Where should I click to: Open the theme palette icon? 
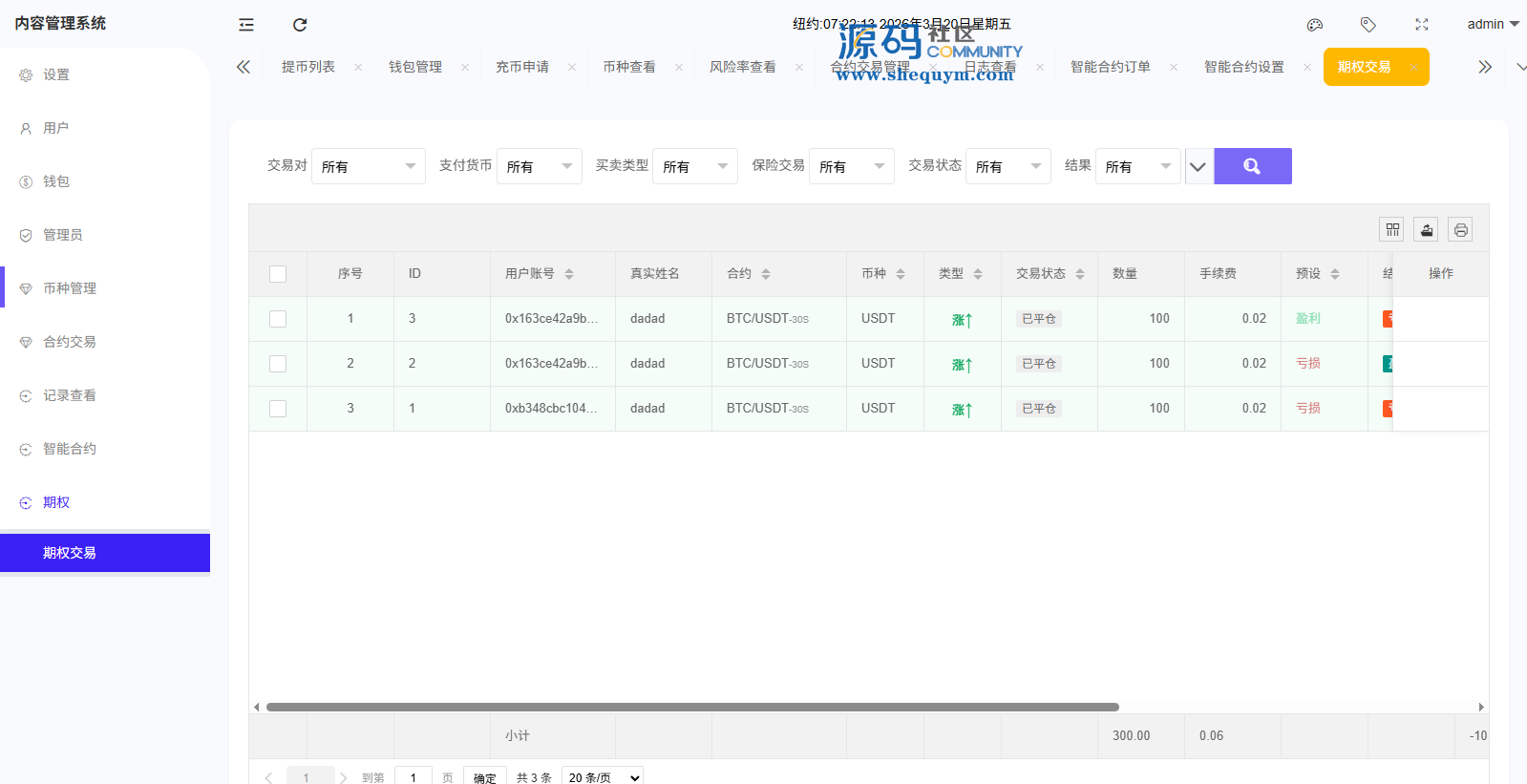(x=1314, y=25)
